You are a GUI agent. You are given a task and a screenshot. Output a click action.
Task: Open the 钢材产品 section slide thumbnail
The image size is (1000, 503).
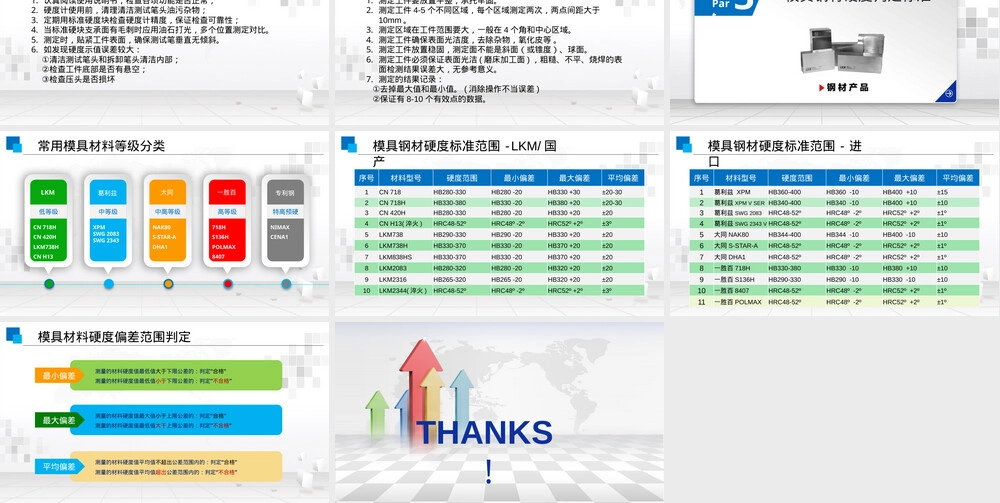click(835, 62)
